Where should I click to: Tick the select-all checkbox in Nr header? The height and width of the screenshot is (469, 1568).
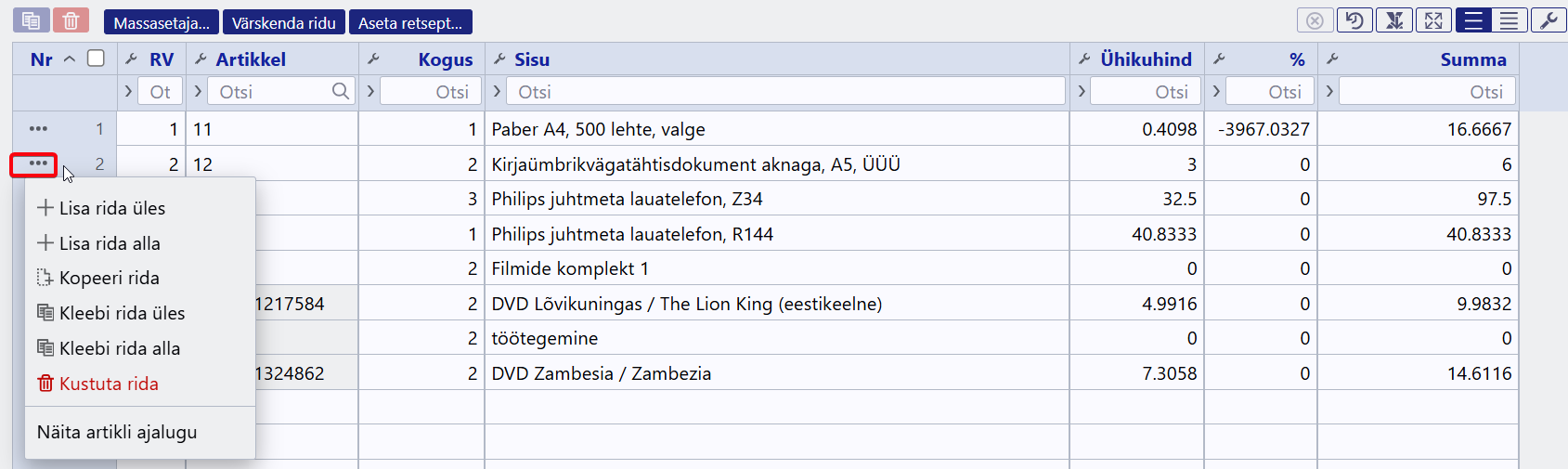pos(96,59)
